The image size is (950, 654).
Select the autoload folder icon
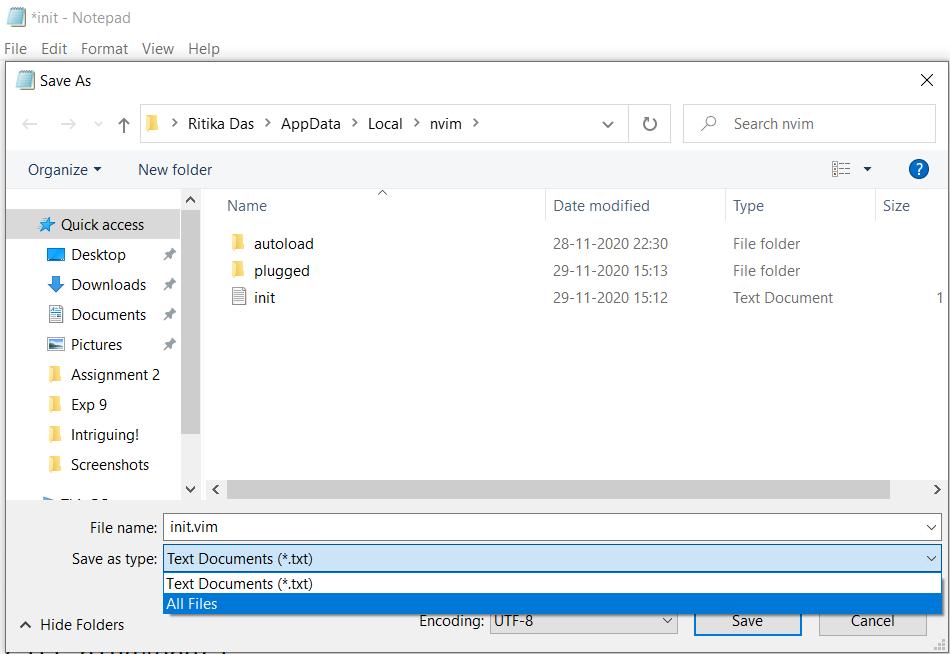(x=238, y=243)
